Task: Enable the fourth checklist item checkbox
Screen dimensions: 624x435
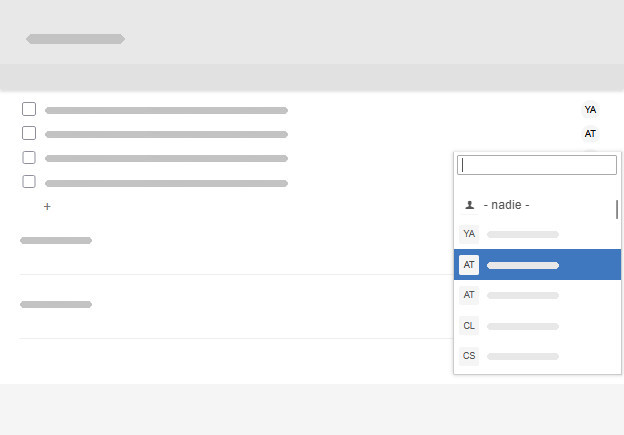Action: pyautogui.click(x=29, y=182)
